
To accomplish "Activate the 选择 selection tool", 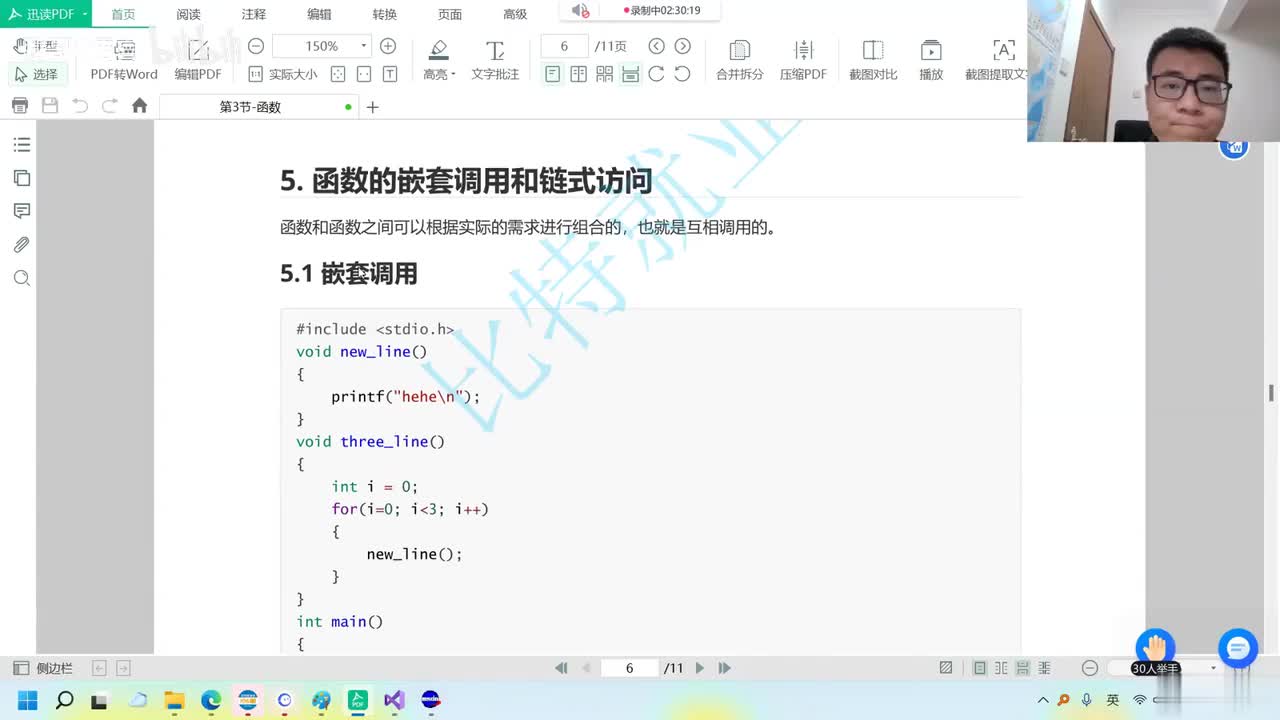I will pyautogui.click(x=36, y=74).
